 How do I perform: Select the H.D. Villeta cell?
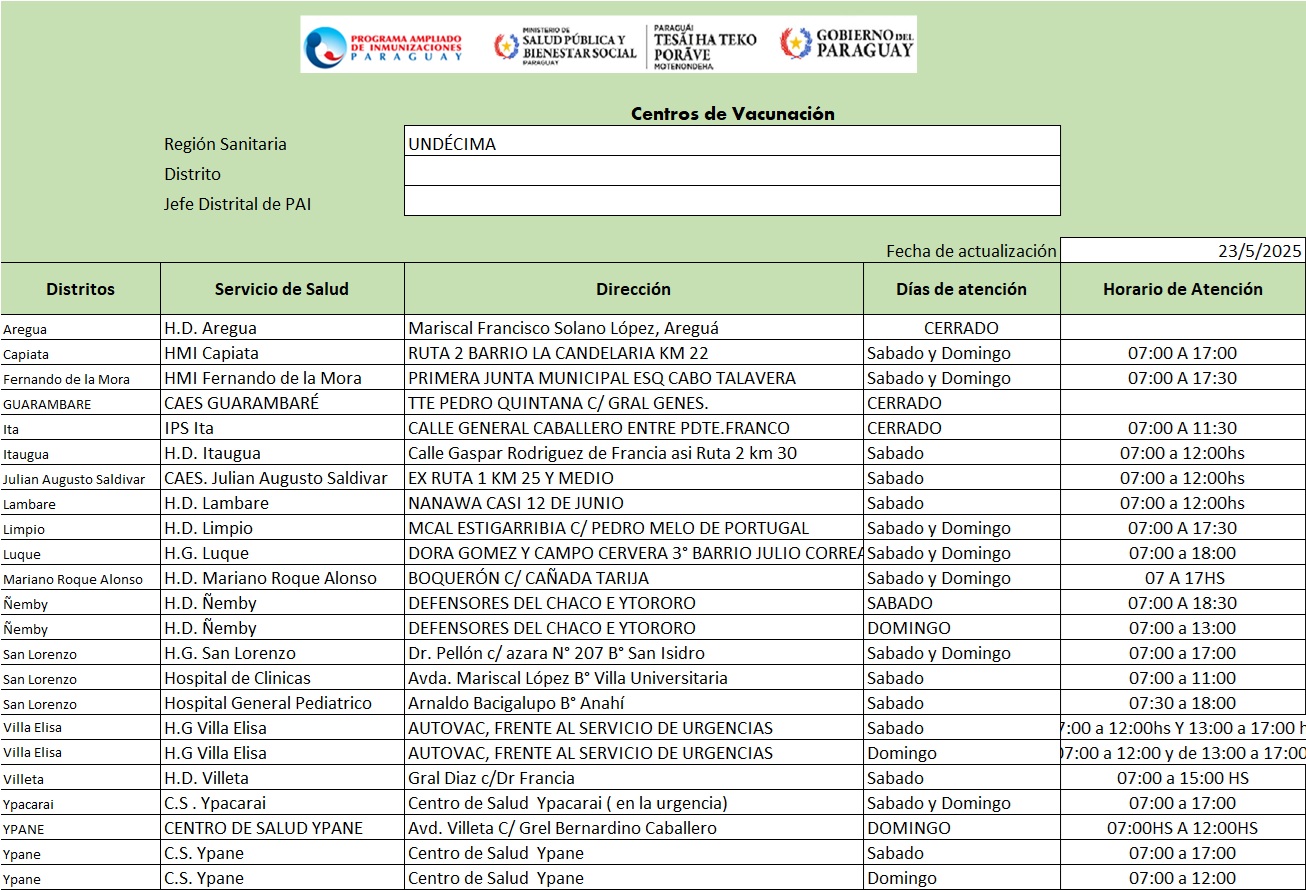point(282,778)
